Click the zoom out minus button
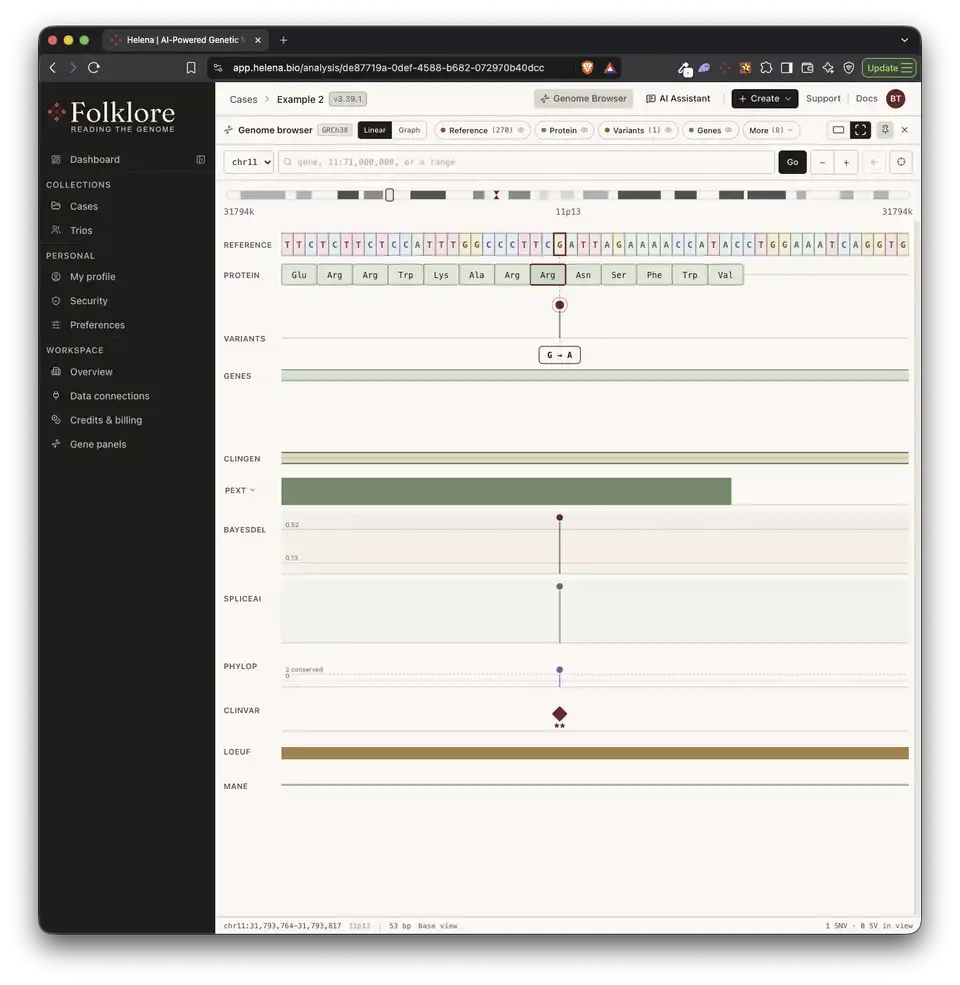The height and width of the screenshot is (985, 960). pyautogui.click(x=822, y=162)
